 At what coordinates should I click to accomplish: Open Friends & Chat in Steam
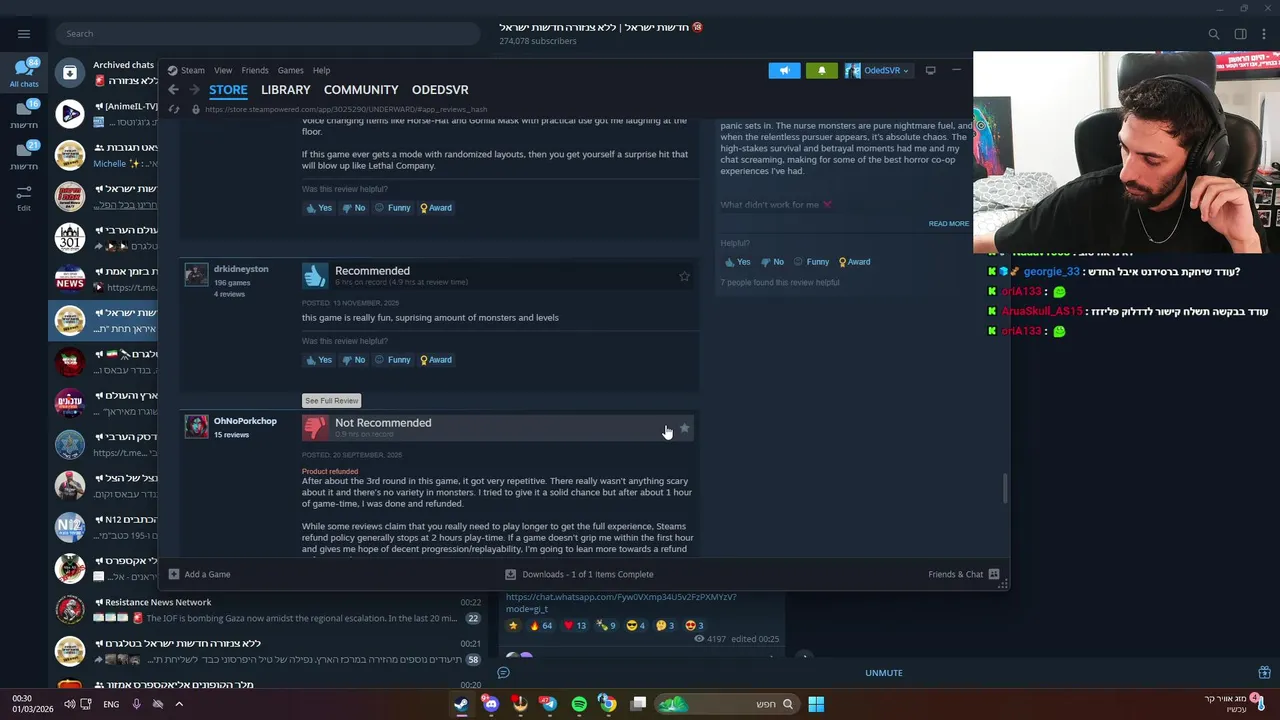[x=964, y=574]
